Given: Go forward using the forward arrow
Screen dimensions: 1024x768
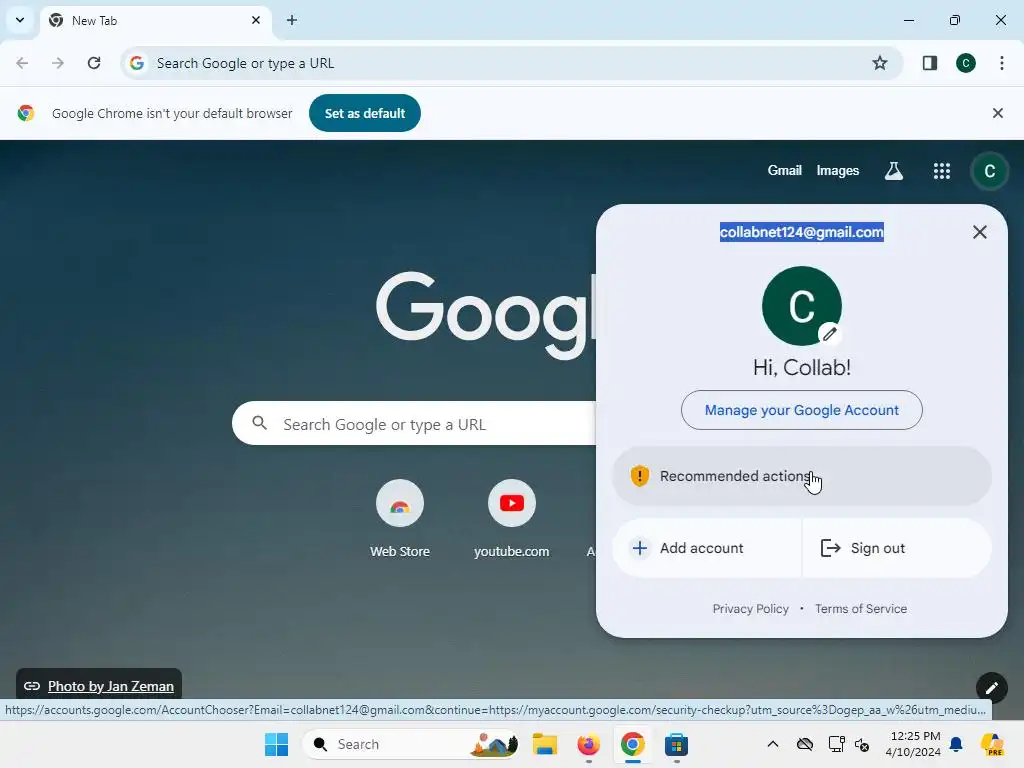Looking at the screenshot, I should coord(58,63).
